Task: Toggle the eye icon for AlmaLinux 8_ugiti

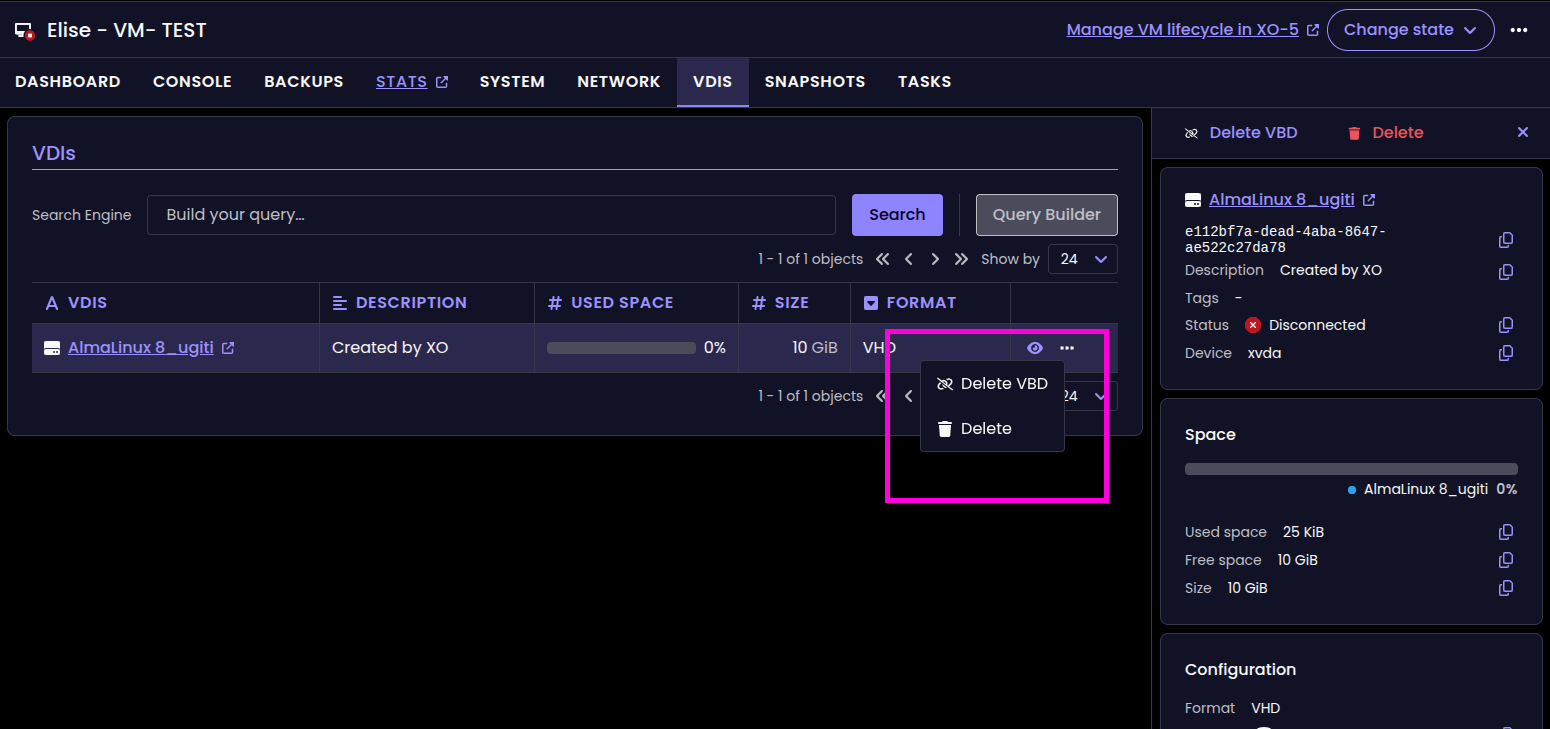Action: point(1035,348)
